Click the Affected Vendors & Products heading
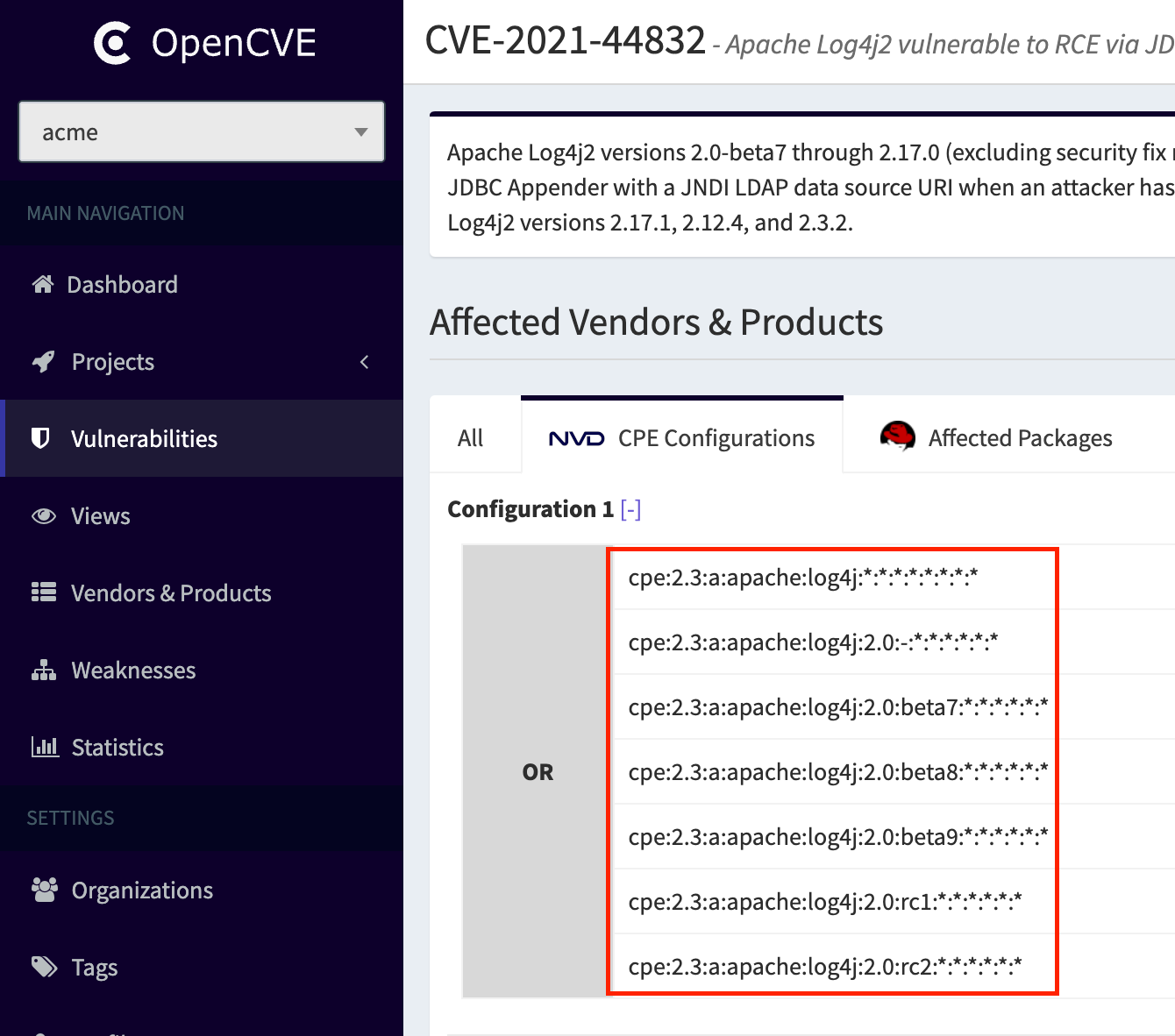 [x=656, y=322]
